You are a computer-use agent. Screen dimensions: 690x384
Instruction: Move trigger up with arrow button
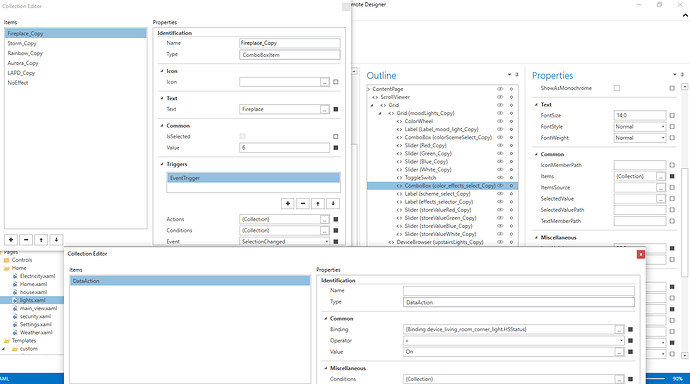pyautogui.click(x=318, y=203)
